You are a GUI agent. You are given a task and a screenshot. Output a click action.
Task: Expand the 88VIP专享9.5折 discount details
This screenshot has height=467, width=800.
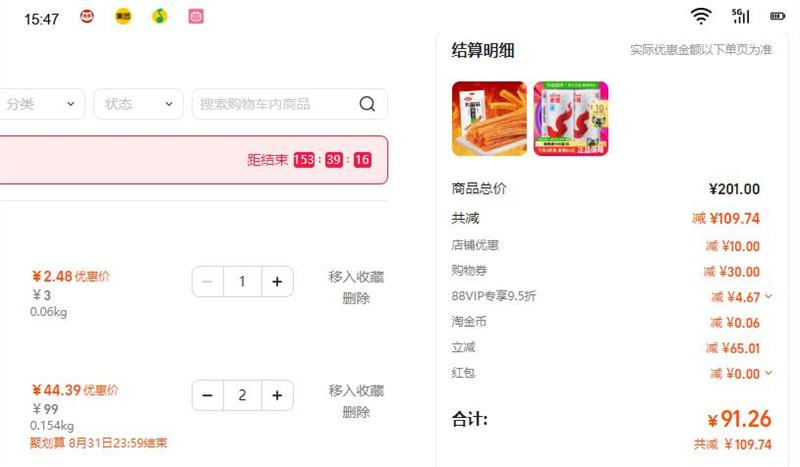tap(769, 296)
